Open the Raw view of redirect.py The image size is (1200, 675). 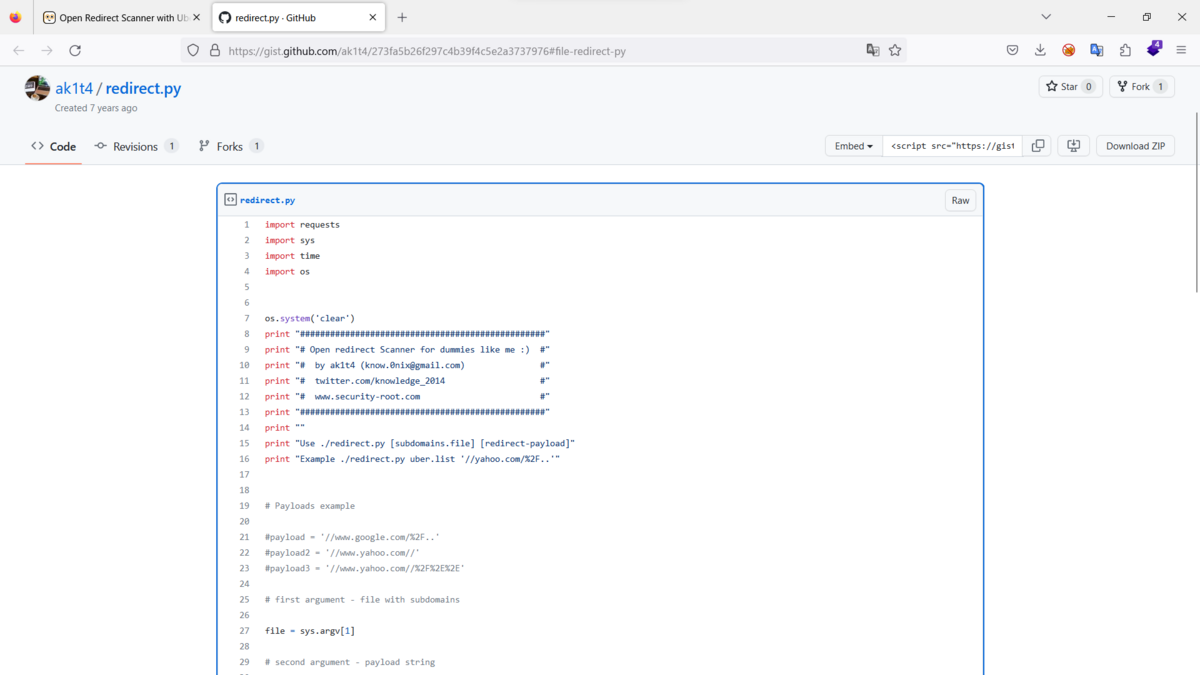coord(960,200)
